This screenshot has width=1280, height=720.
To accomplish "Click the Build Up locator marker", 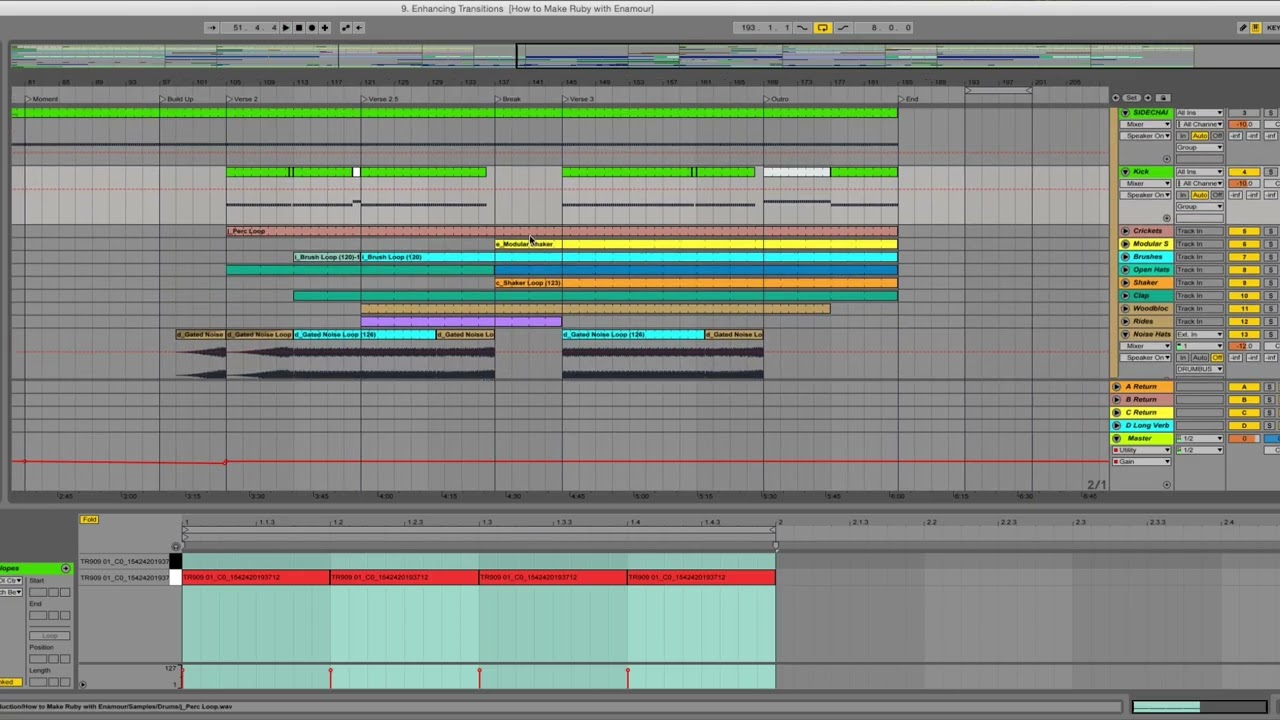I will 178,99.
